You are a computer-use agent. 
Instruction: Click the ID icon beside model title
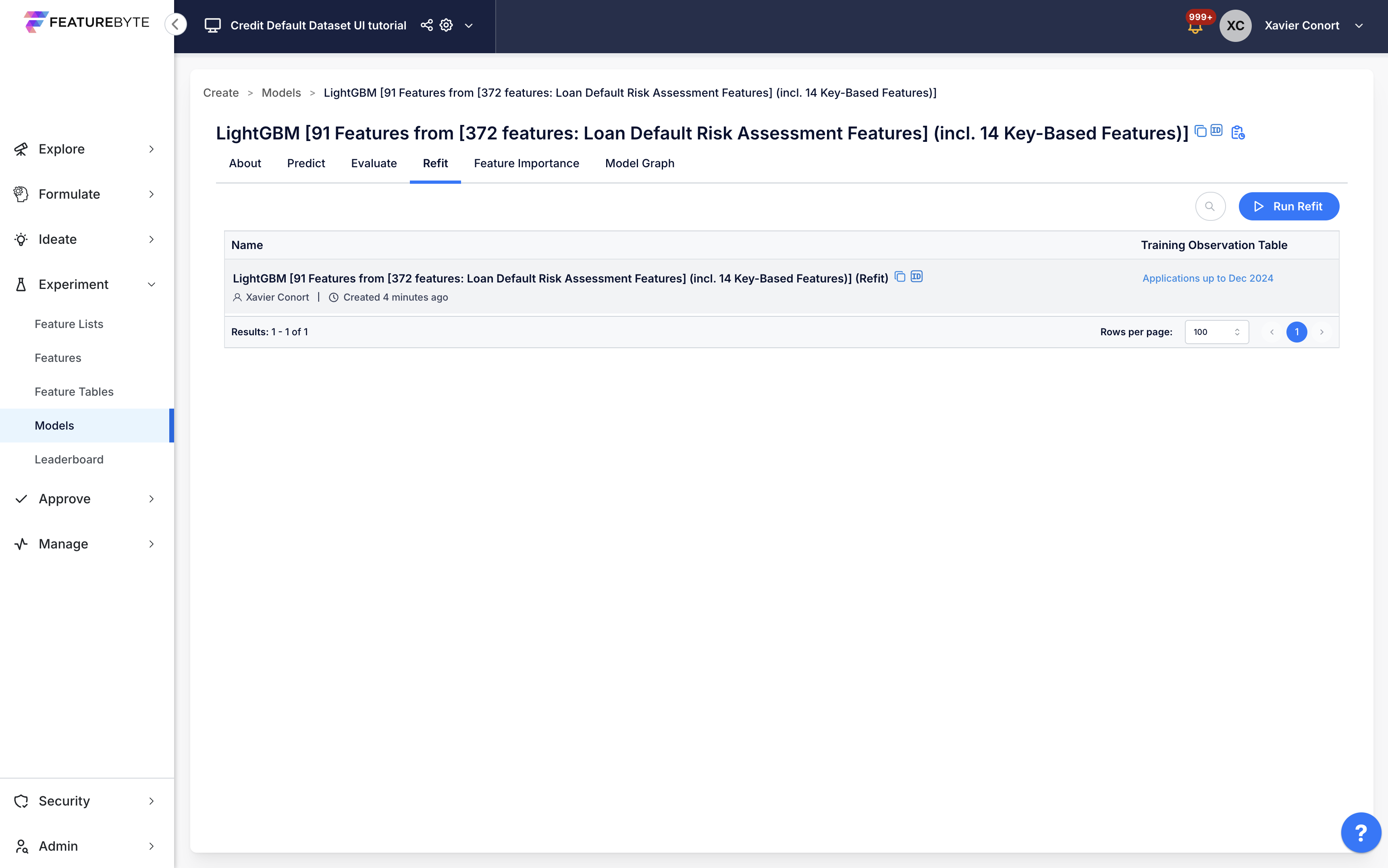coord(1216,130)
